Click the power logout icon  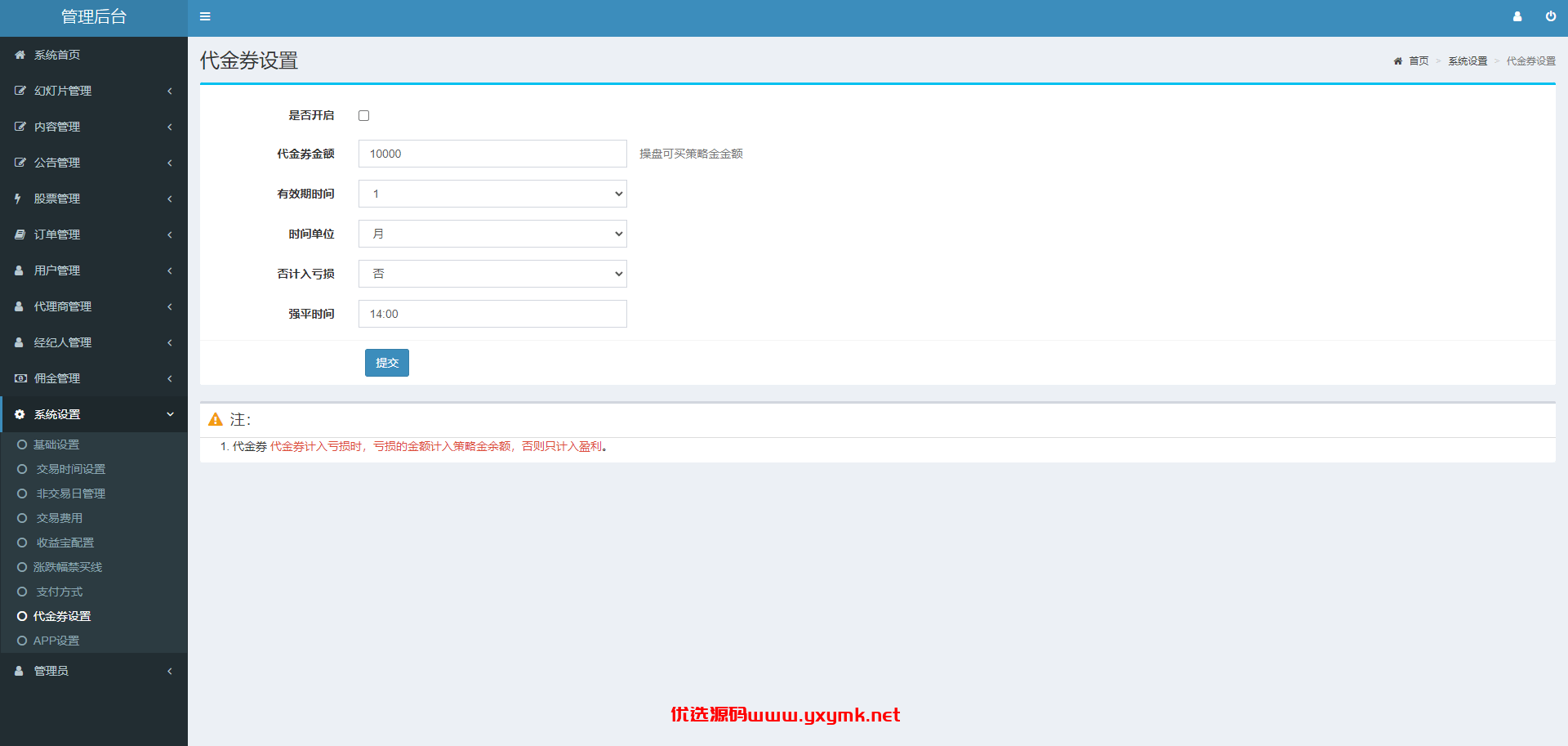[x=1551, y=16]
